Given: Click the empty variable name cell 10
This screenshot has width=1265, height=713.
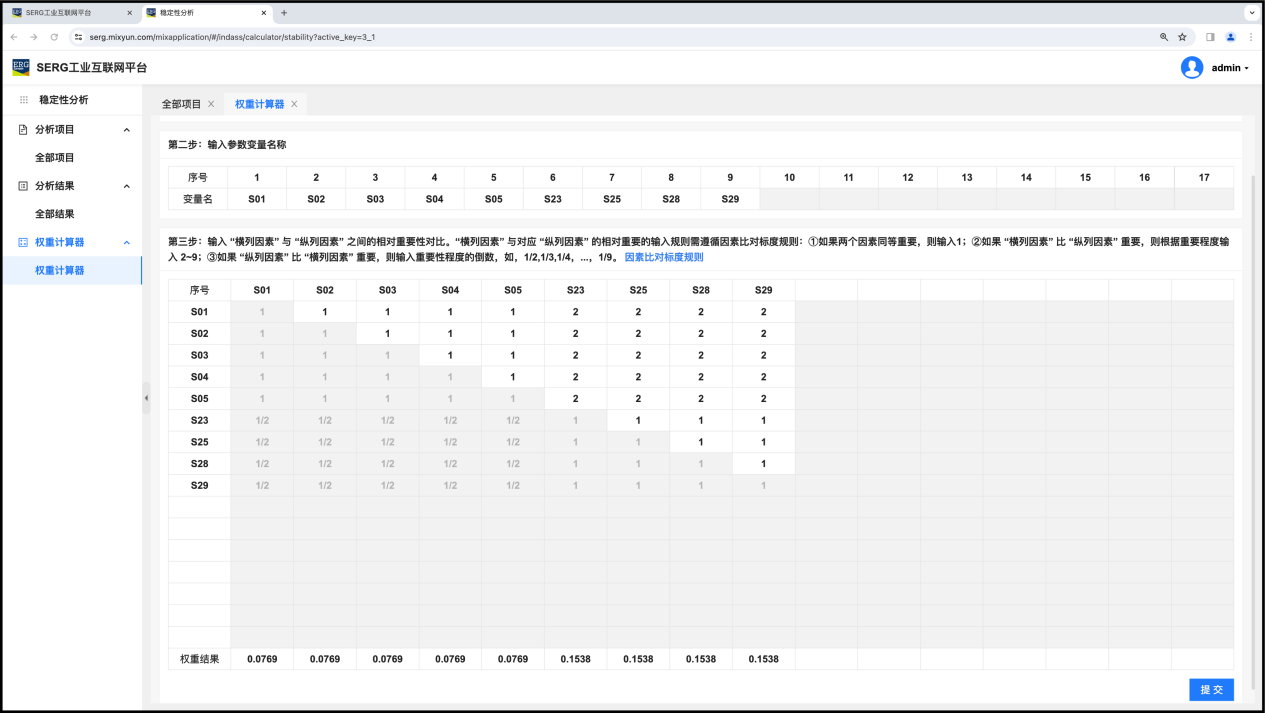Looking at the screenshot, I should [789, 199].
